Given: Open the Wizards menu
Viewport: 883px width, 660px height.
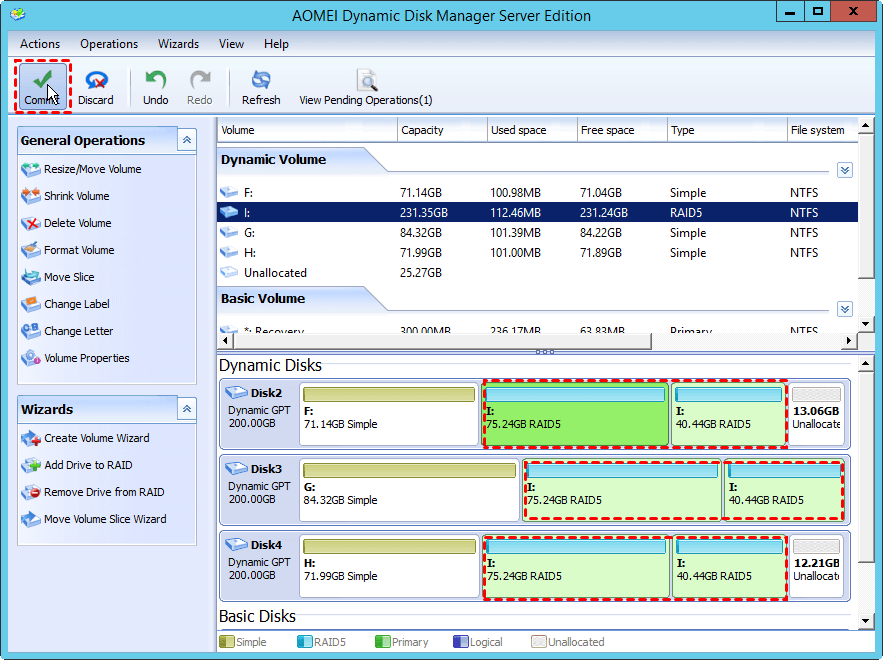Looking at the screenshot, I should click(x=178, y=44).
